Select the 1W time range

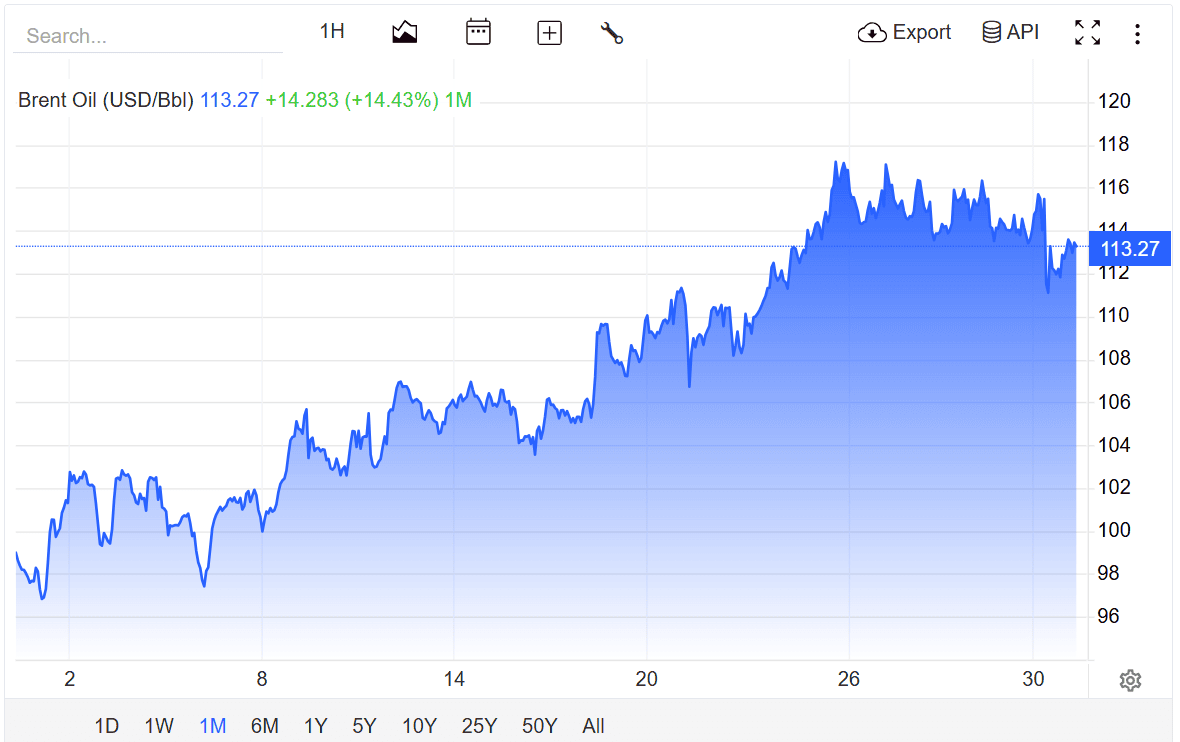(x=159, y=726)
